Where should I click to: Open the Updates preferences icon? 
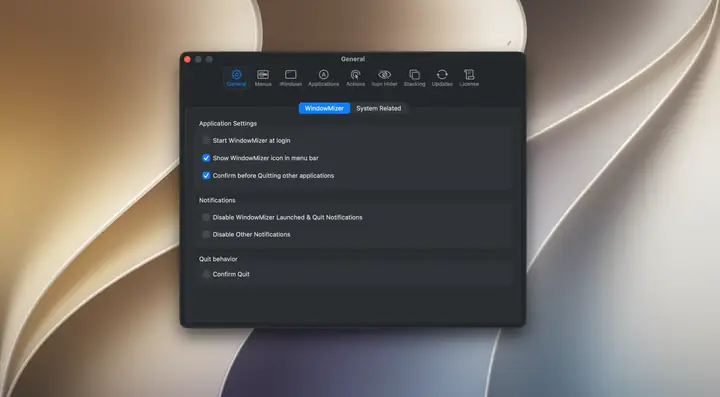coord(442,78)
